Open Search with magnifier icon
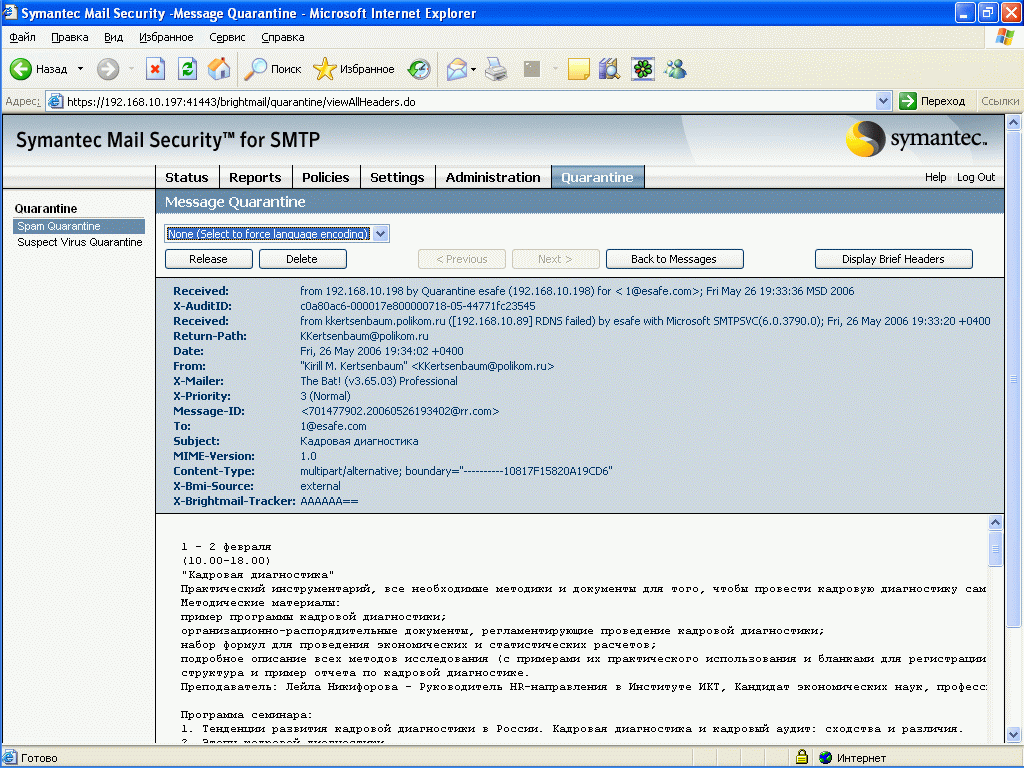This screenshot has height=768, width=1024. click(255, 69)
